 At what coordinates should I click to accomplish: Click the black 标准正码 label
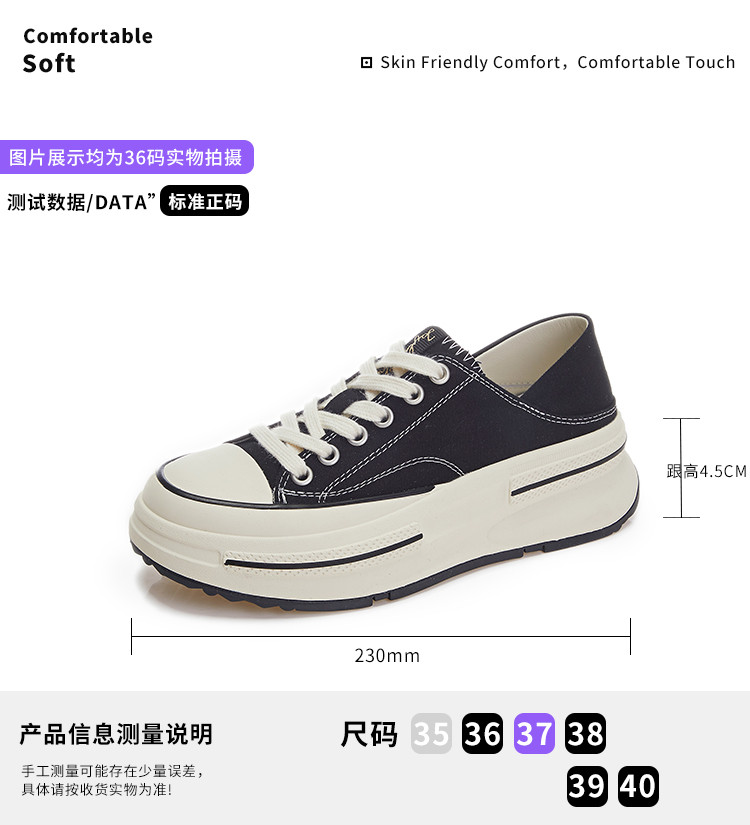[x=204, y=200]
